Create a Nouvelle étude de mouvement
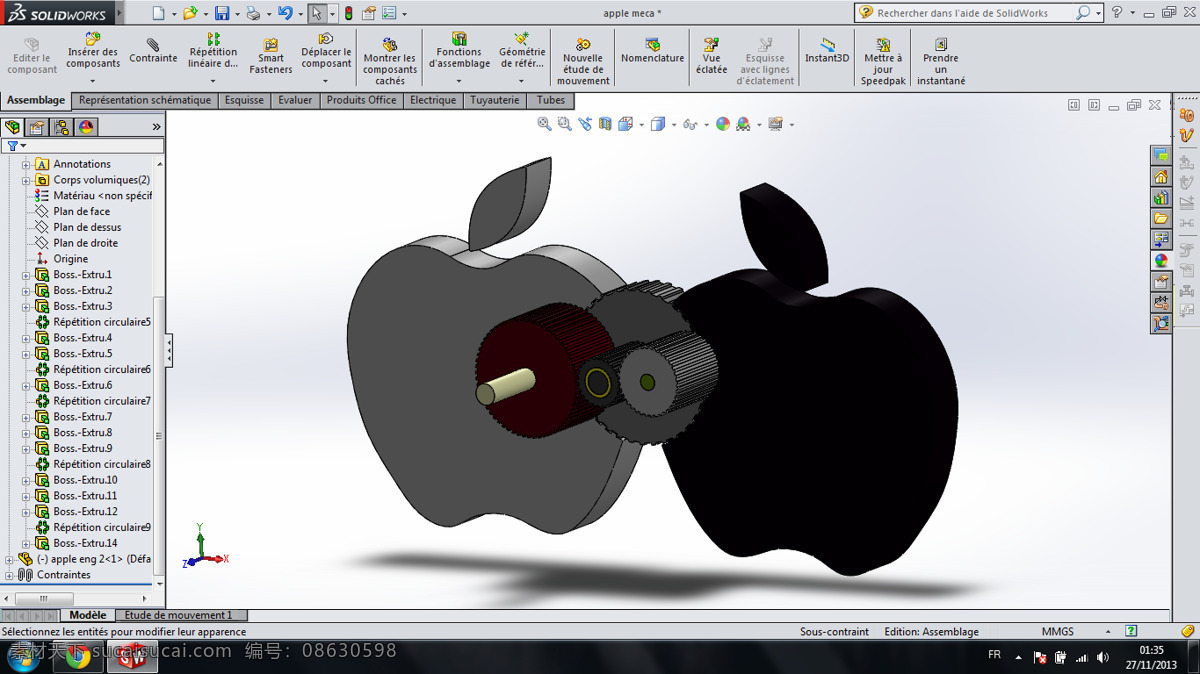 [x=583, y=62]
